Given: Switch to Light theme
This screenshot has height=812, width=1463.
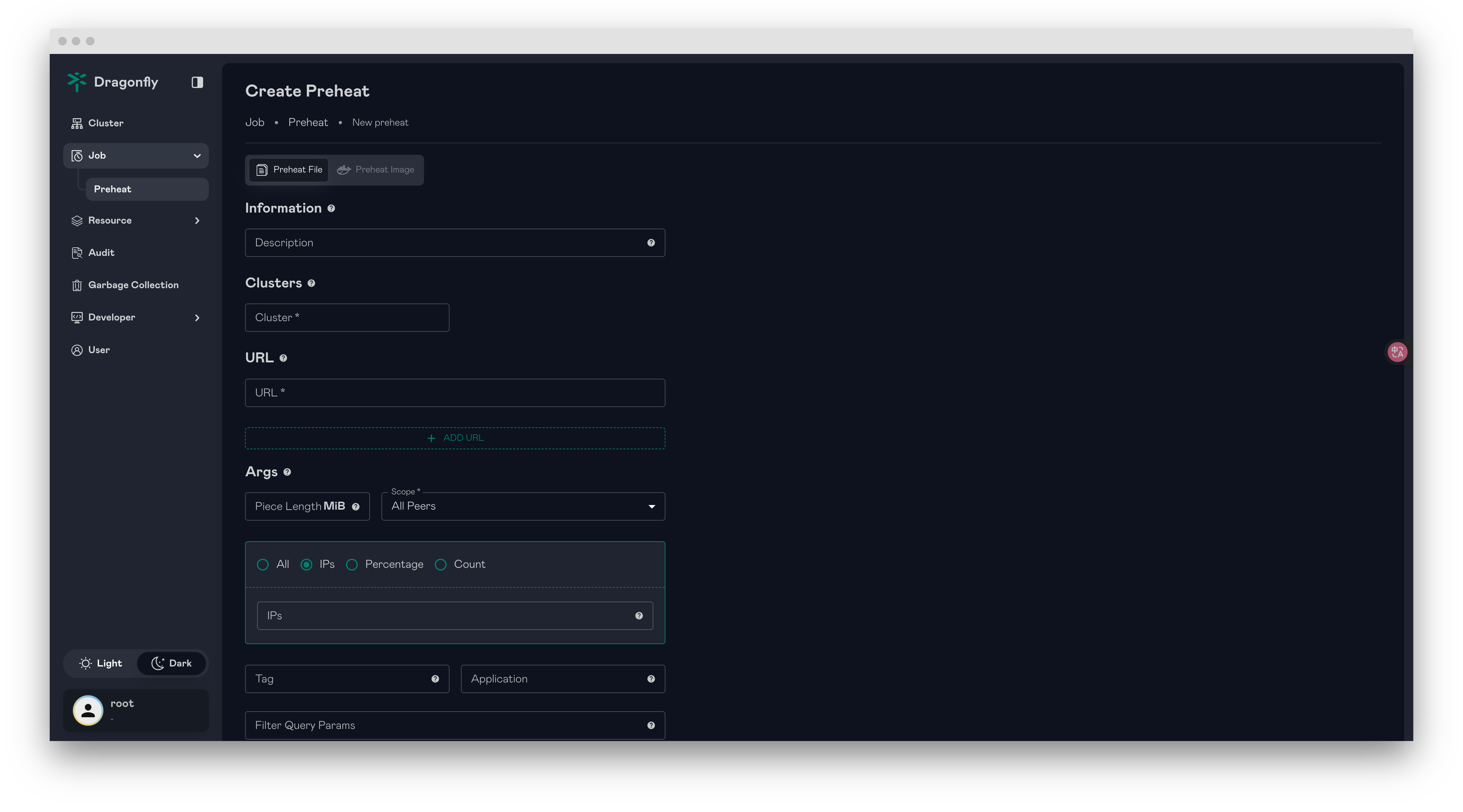Looking at the screenshot, I should (101, 663).
